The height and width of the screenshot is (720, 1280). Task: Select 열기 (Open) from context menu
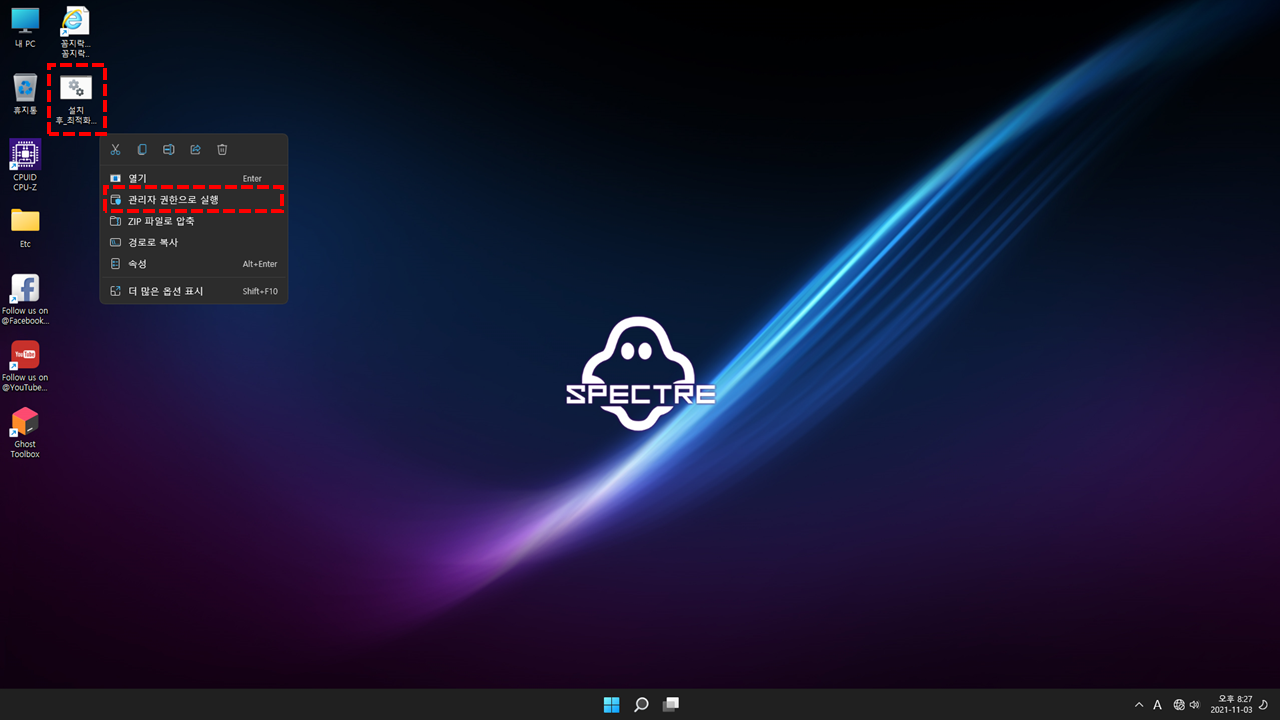194,178
